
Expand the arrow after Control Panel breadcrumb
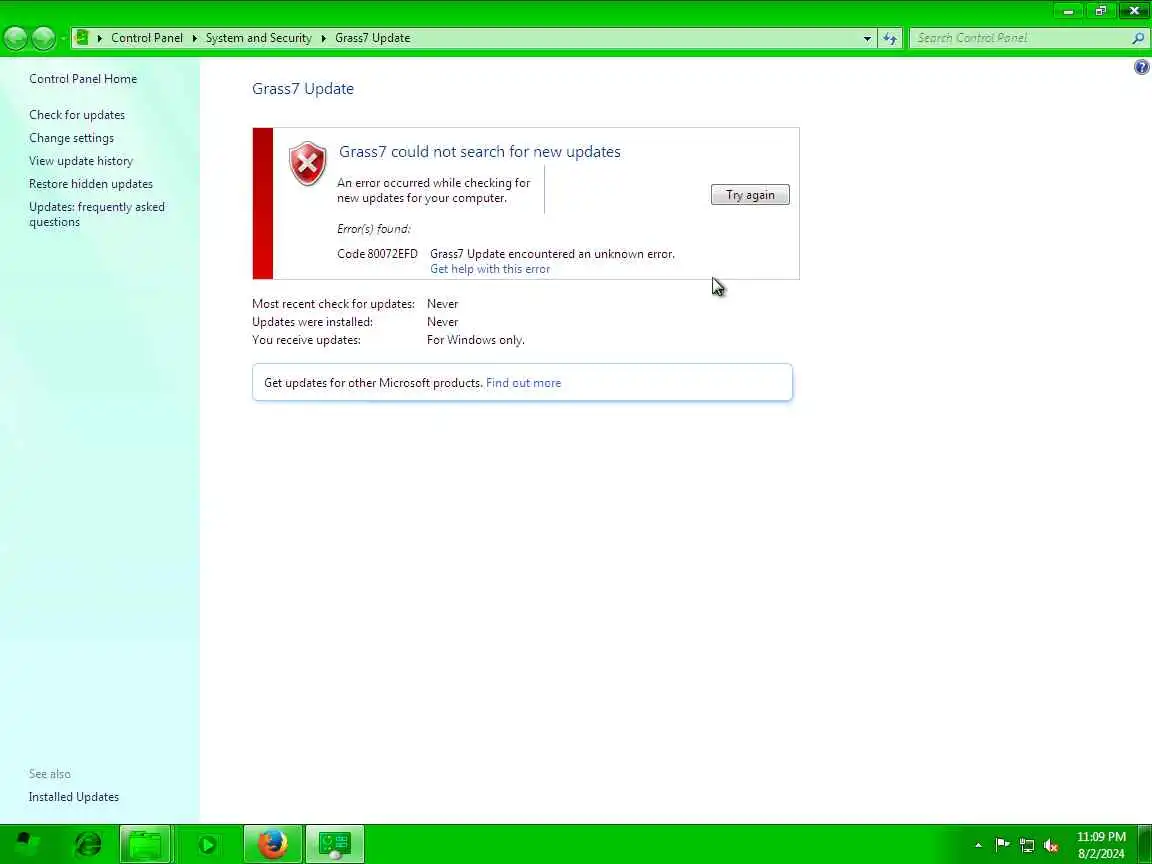coord(195,38)
